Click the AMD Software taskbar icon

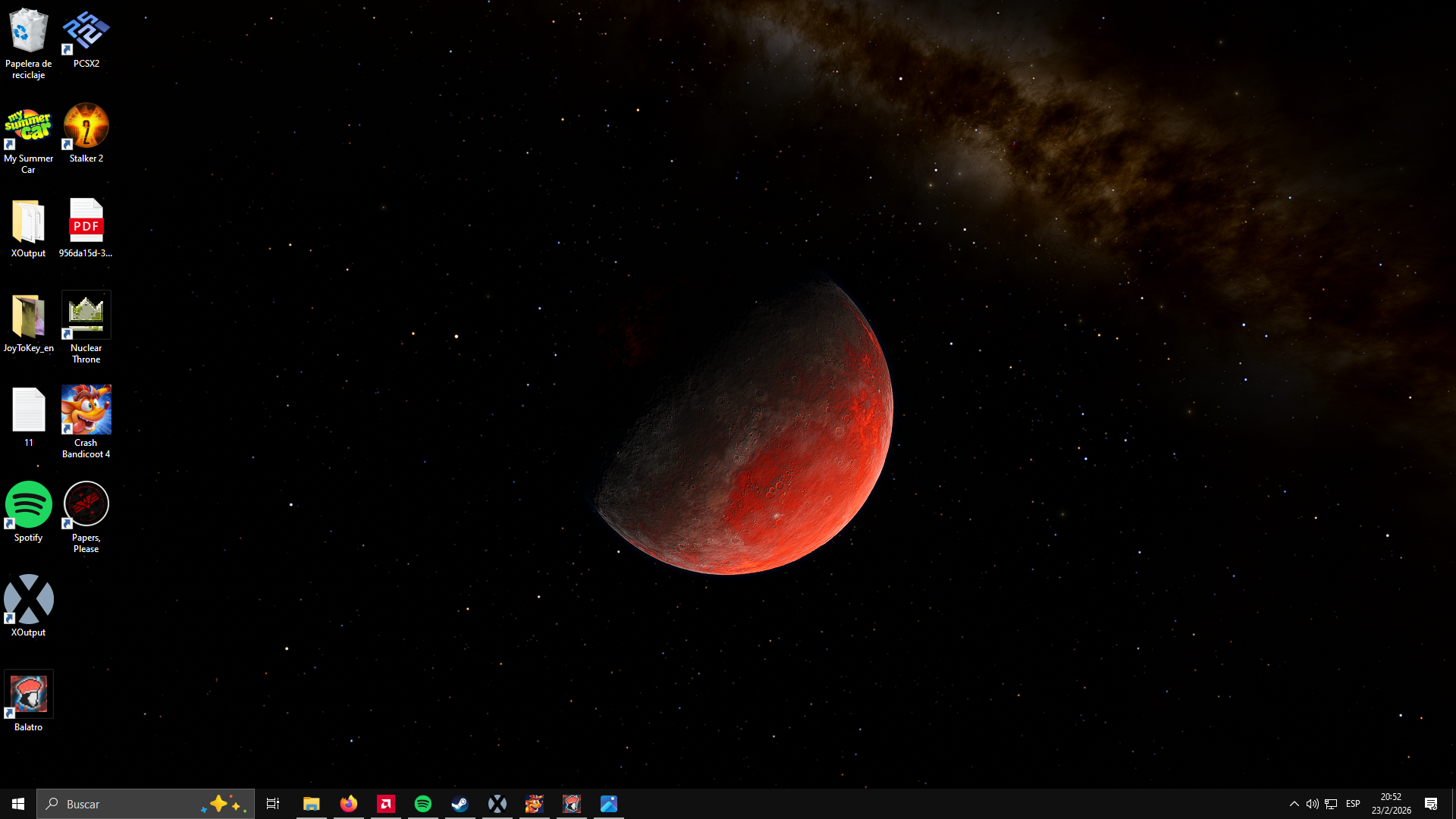click(x=385, y=804)
